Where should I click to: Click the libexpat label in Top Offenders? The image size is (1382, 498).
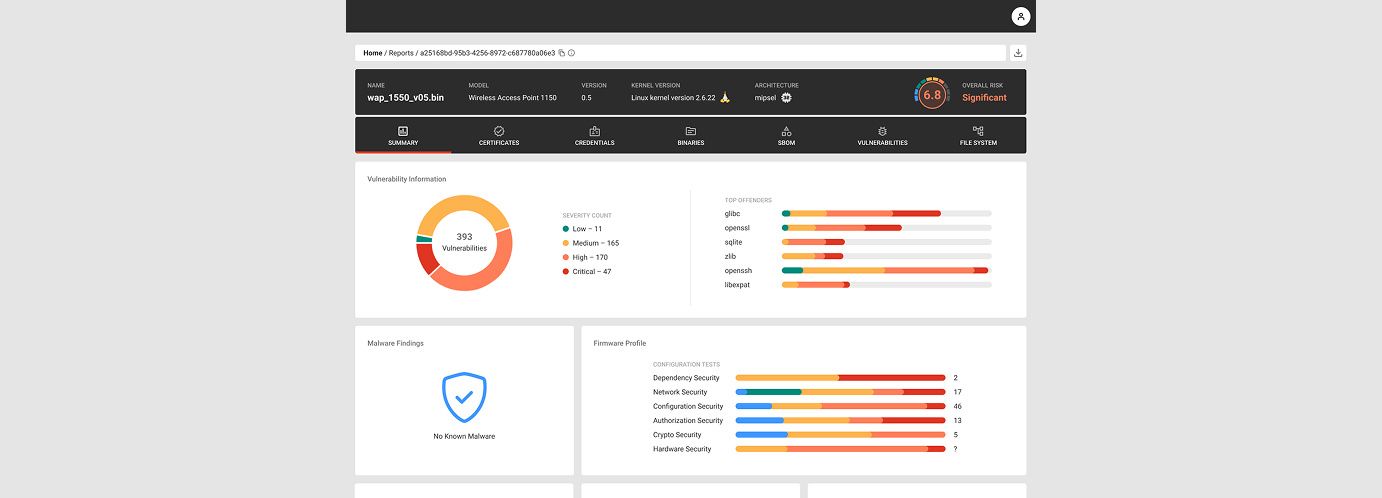pyautogui.click(x=737, y=285)
